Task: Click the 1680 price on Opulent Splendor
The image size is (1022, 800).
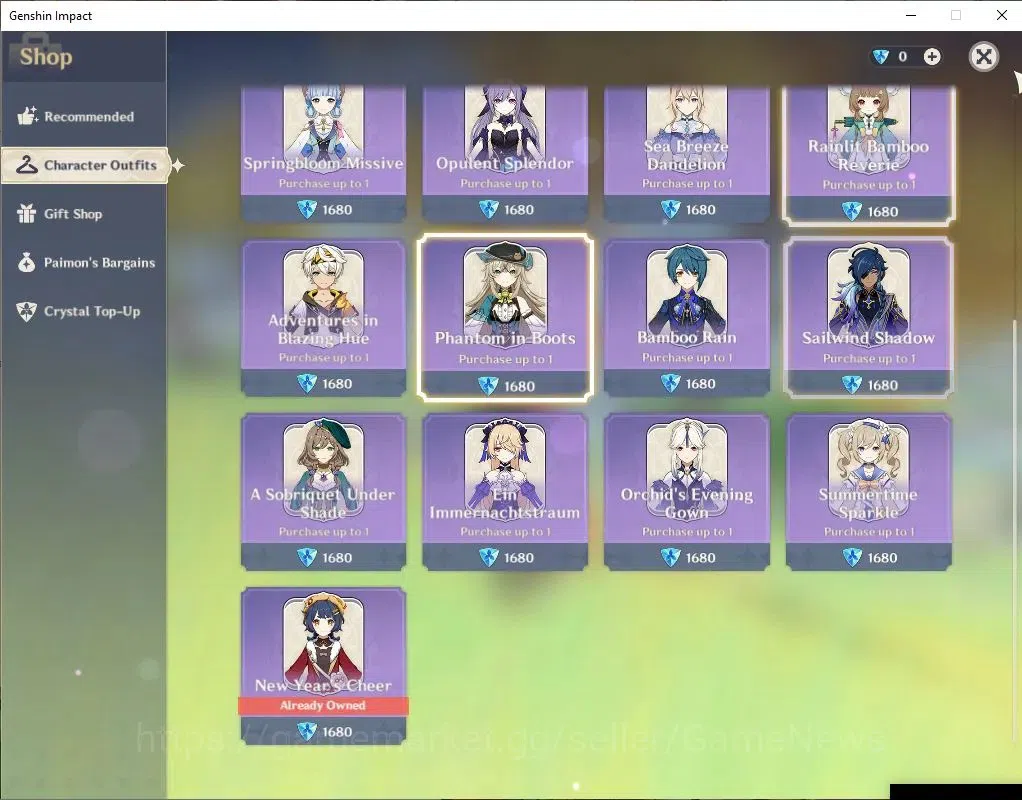Action: tap(519, 209)
